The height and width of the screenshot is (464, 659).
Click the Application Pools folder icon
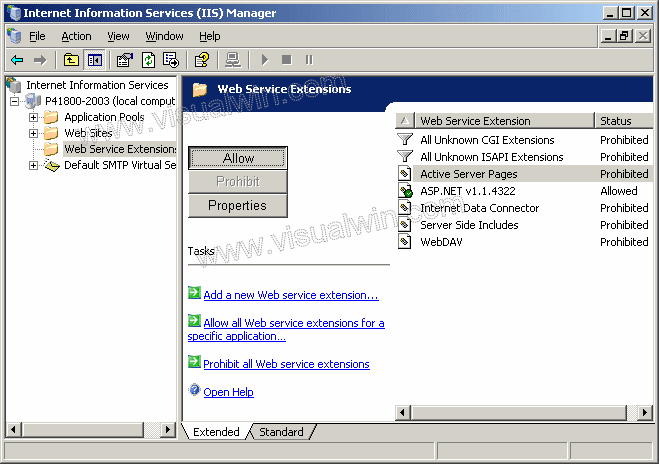51,117
